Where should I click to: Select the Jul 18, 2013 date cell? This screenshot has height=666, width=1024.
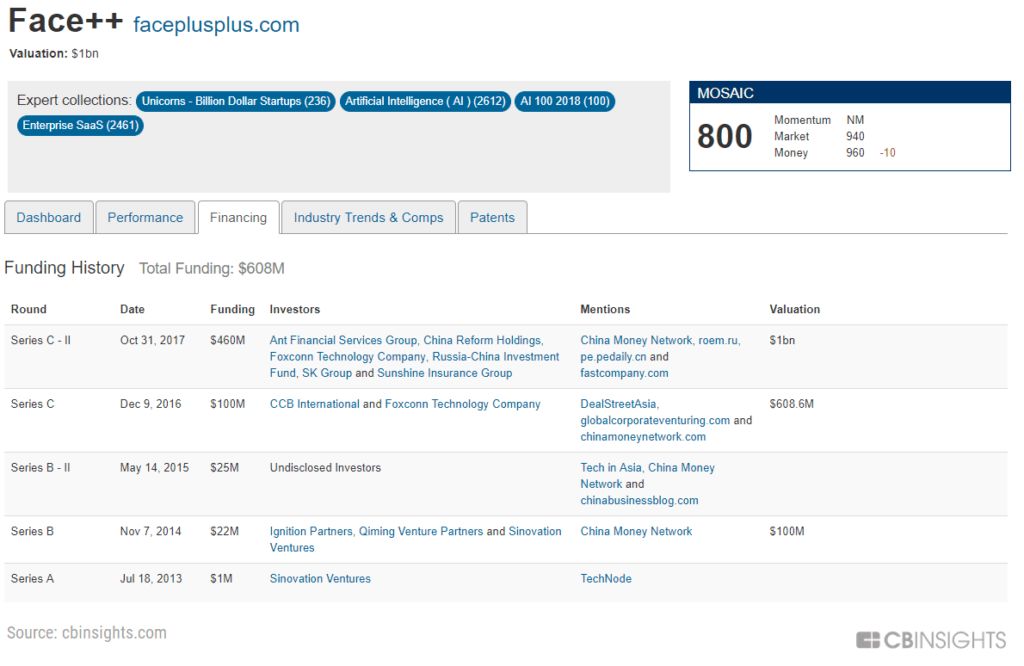(x=151, y=579)
